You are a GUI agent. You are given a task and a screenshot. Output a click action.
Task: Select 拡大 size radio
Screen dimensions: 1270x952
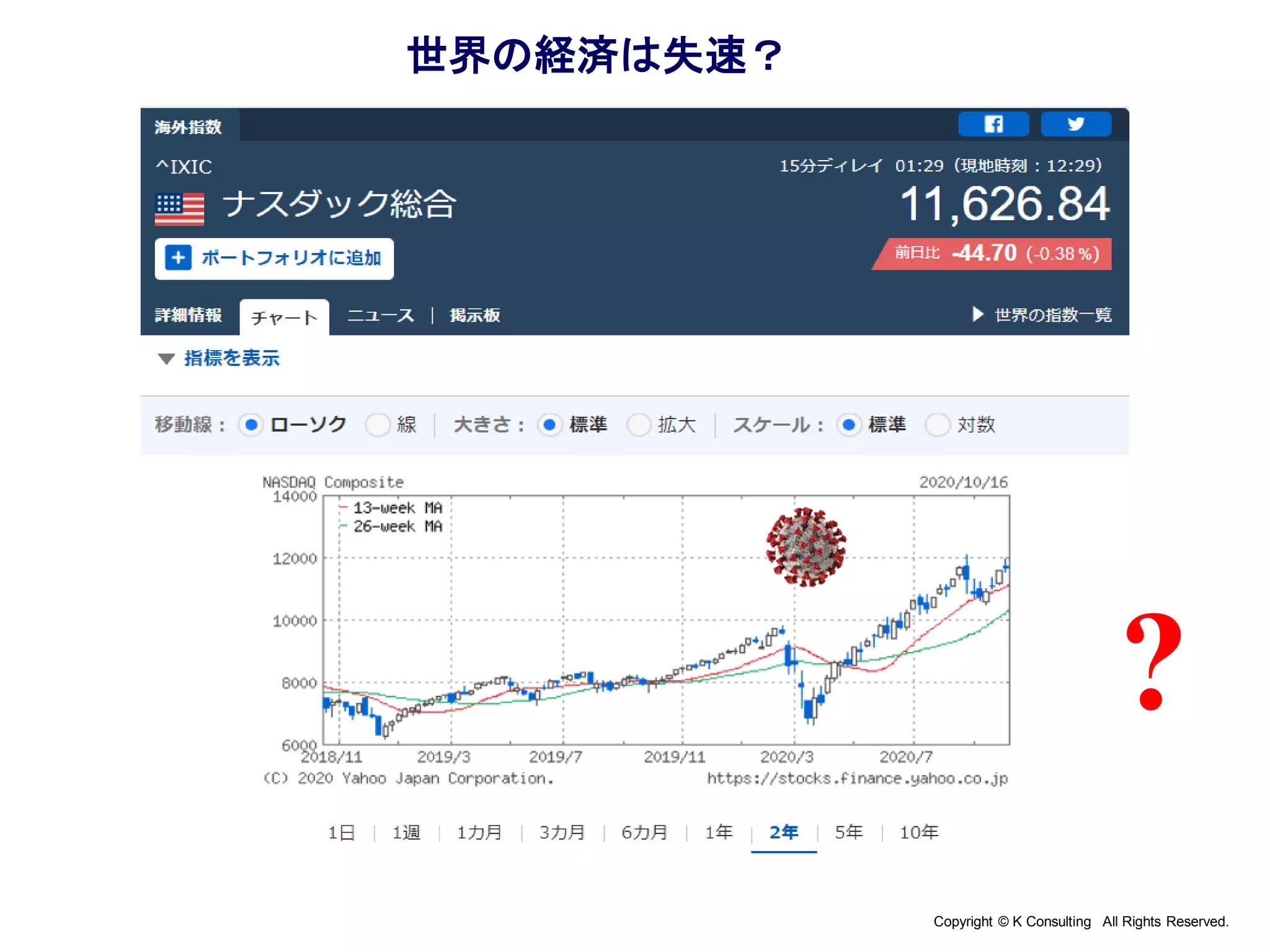(638, 425)
